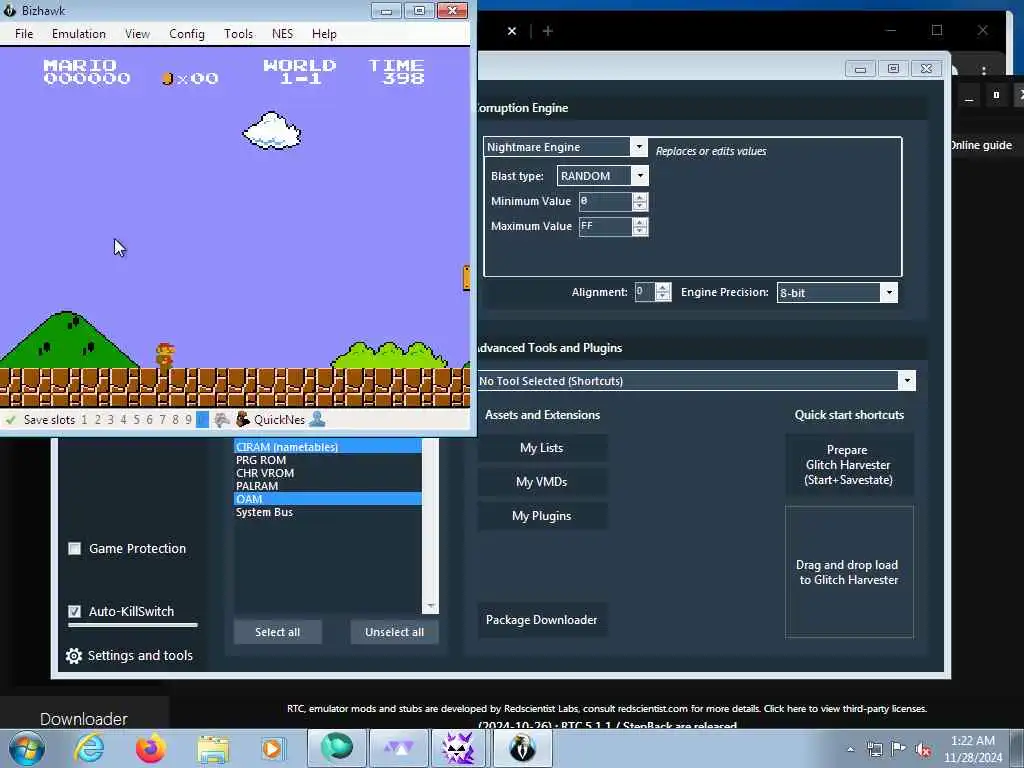This screenshot has height=768, width=1024.
Task: Select CIRAM (nametables) domain
Action: point(328,447)
